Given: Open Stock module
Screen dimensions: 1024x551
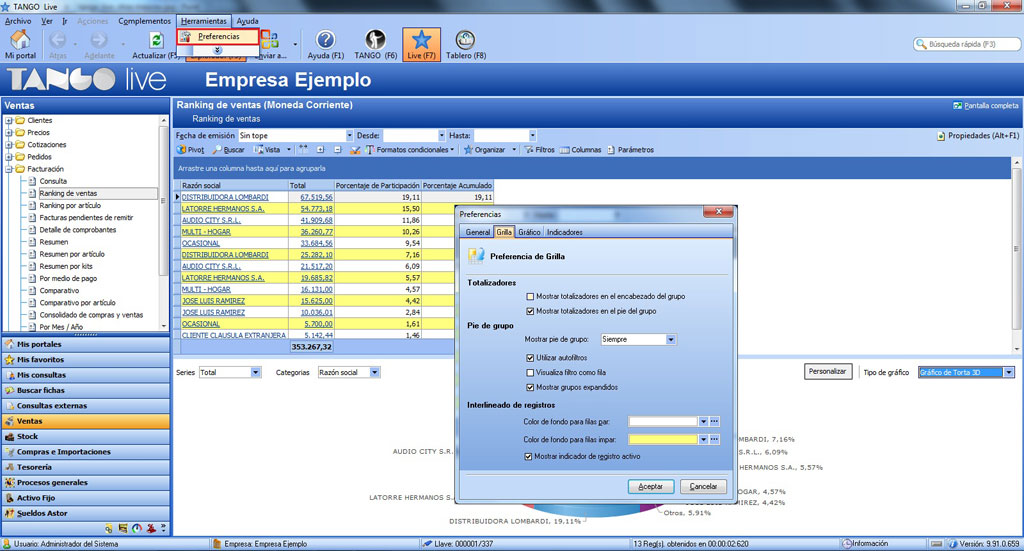Looking at the screenshot, I should [86, 436].
